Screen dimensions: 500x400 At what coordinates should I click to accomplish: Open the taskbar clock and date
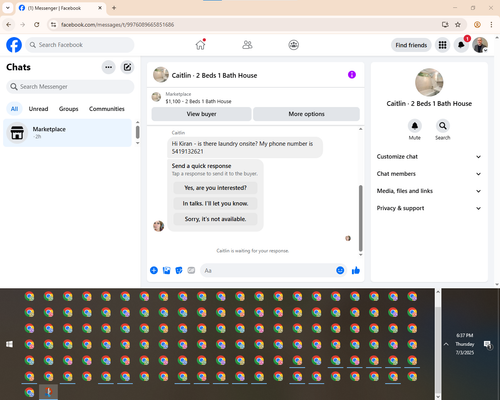click(x=465, y=344)
